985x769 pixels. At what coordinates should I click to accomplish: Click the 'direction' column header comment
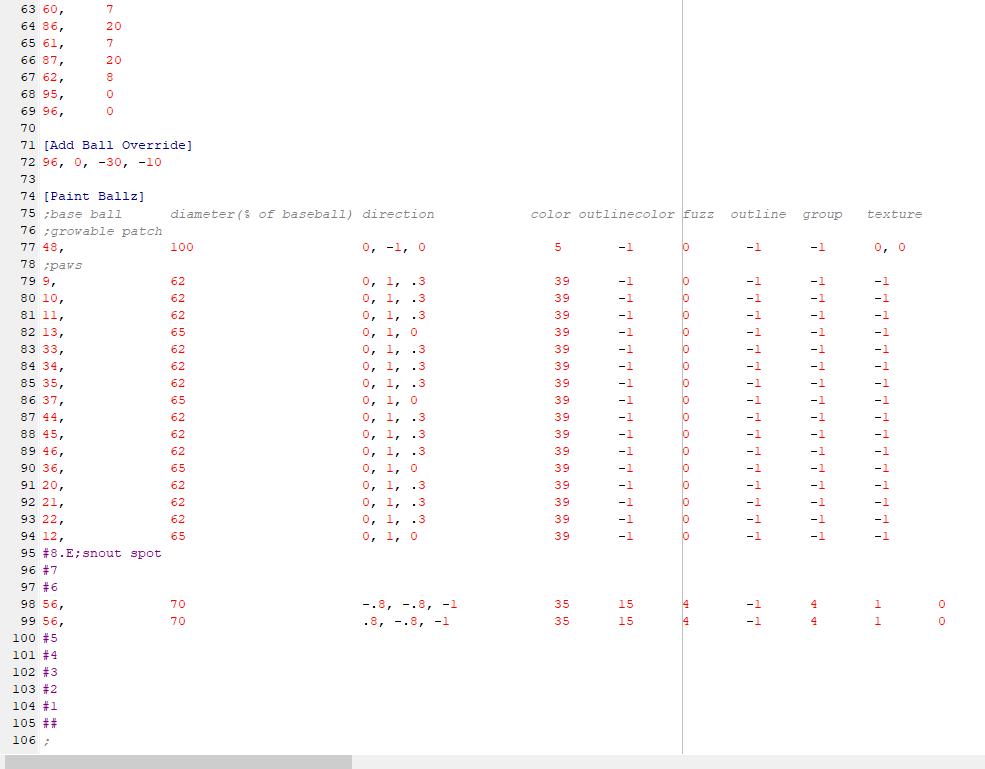coord(398,214)
